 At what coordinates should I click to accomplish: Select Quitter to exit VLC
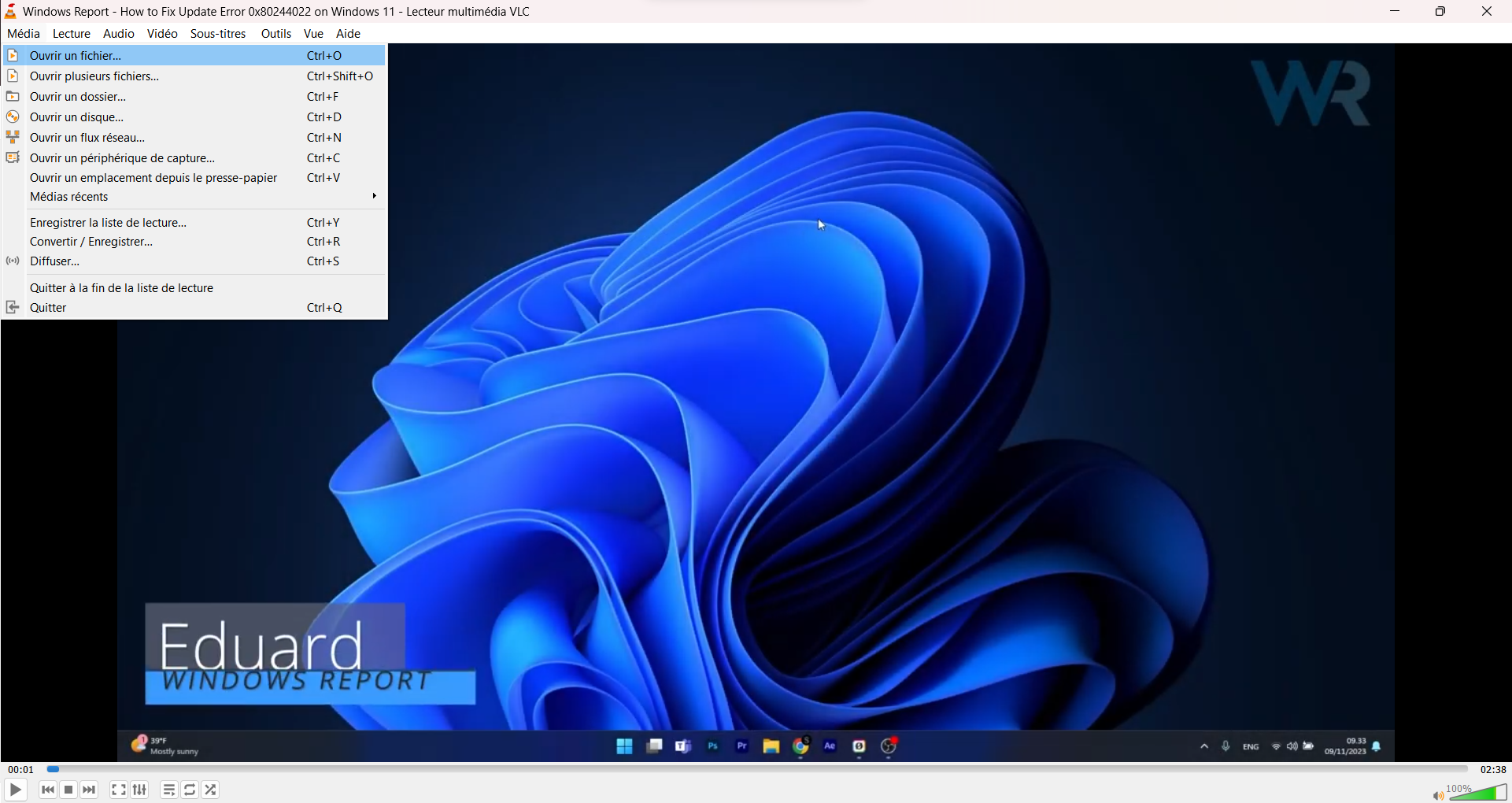click(x=194, y=307)
